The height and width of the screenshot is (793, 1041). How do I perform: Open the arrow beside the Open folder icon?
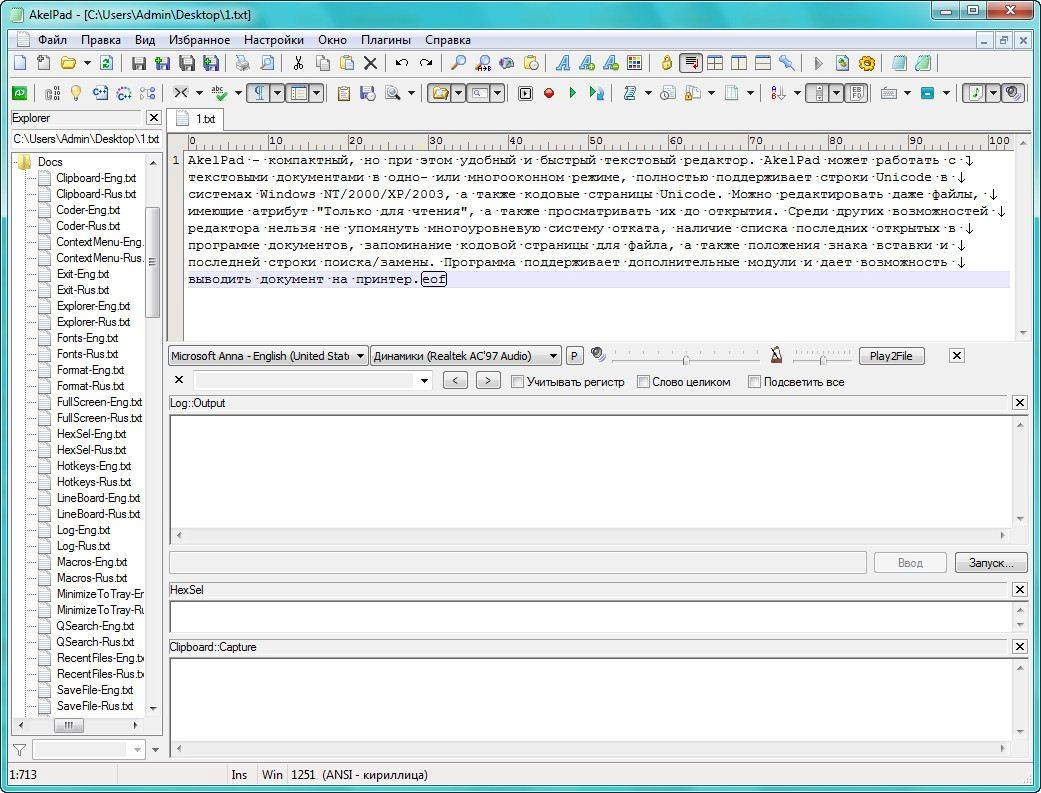tap(87, 63)
